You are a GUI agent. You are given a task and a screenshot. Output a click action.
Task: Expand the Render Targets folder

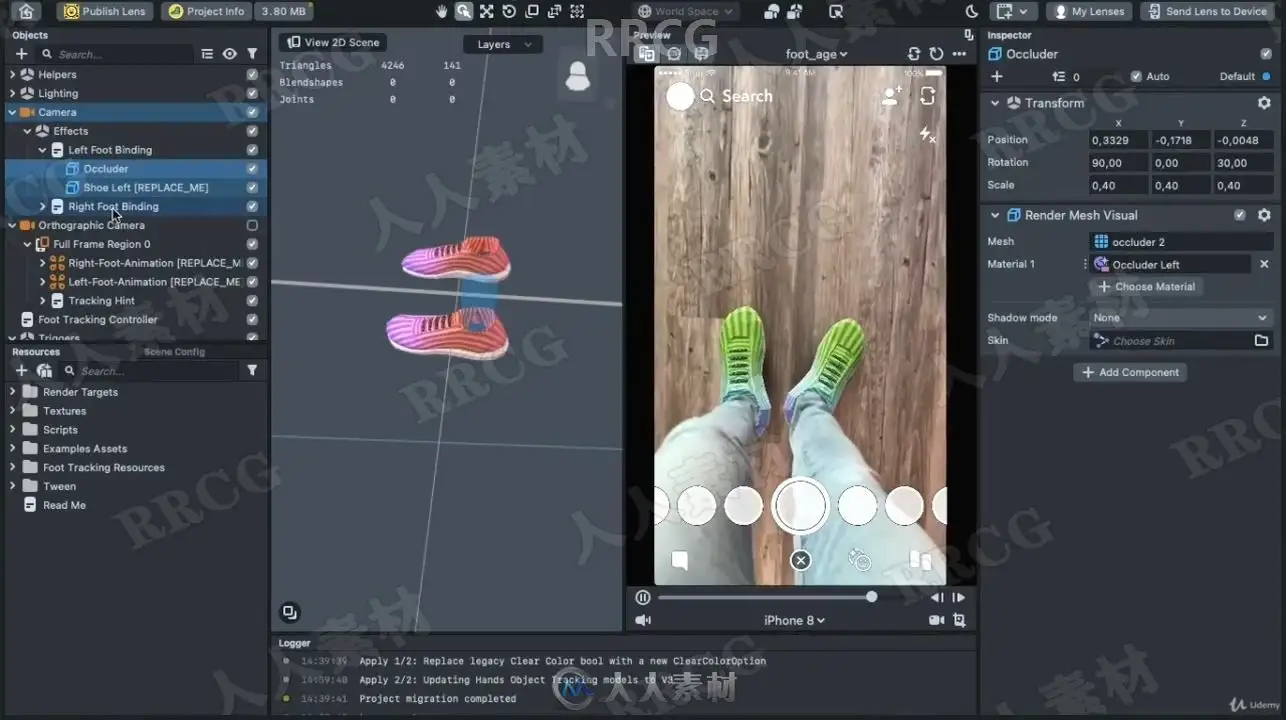coord(12,392)
